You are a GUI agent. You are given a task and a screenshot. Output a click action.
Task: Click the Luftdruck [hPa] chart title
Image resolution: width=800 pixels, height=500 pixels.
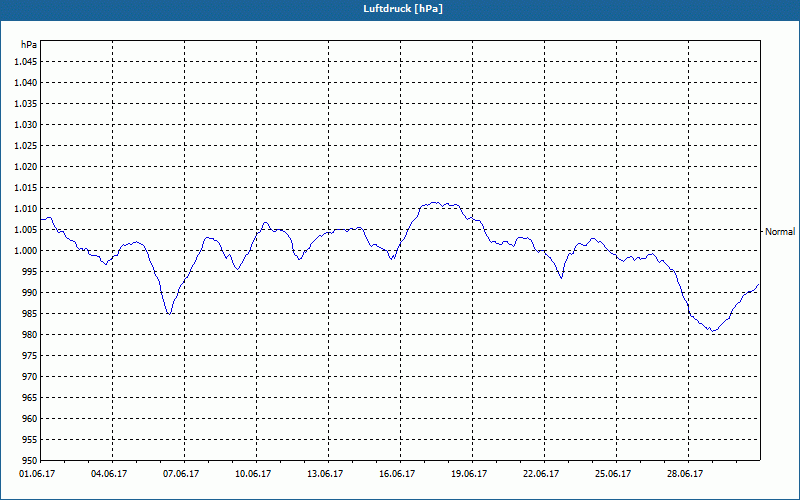click(403, 9)
